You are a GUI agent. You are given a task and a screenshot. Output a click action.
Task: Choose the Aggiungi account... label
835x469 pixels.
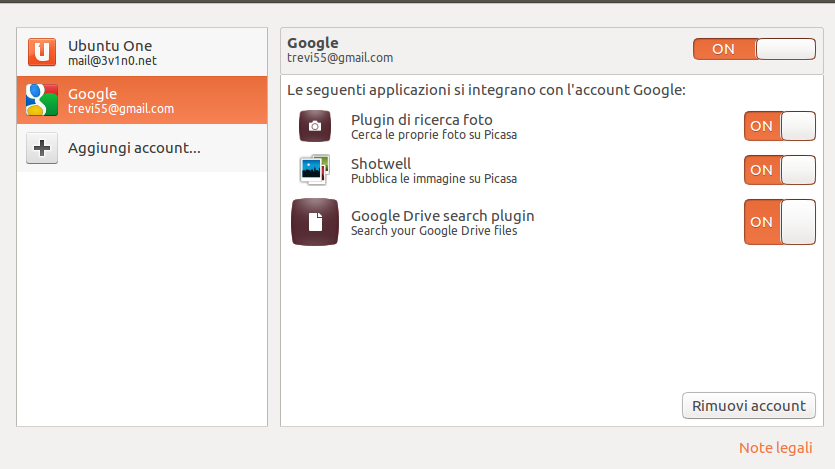click(x=134, y=148)
